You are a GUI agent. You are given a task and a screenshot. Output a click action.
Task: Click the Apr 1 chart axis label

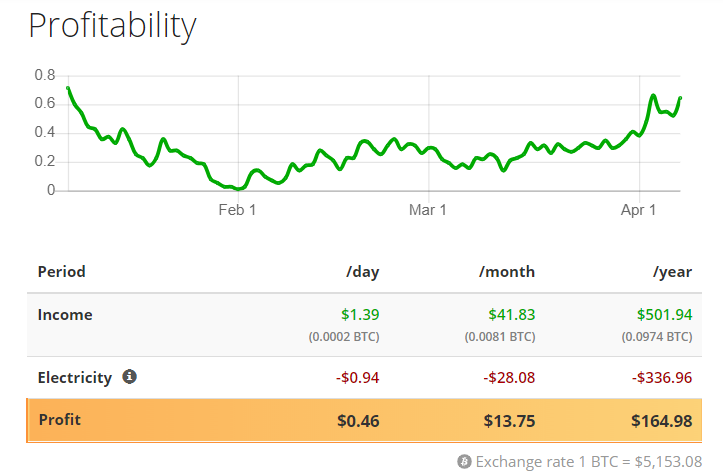pyautogui.click(x=638, y=210)
